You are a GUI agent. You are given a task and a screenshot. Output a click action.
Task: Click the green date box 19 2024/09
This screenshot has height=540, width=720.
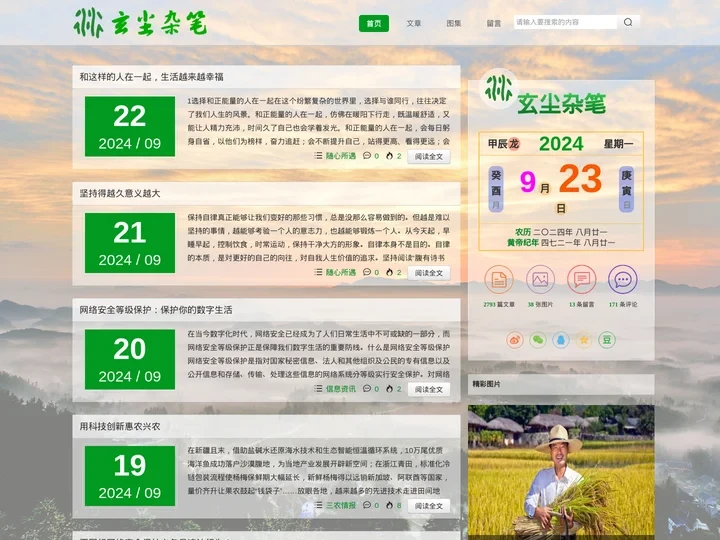(130, 476)
